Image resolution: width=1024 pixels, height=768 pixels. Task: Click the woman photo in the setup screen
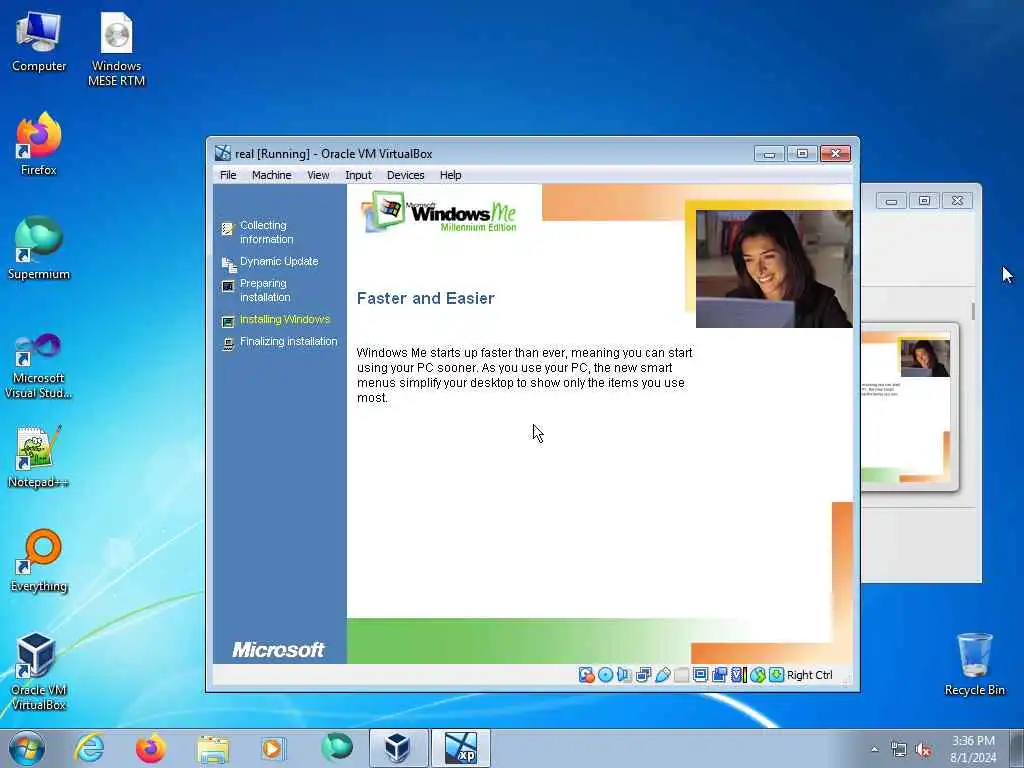(x=774, y=268)
